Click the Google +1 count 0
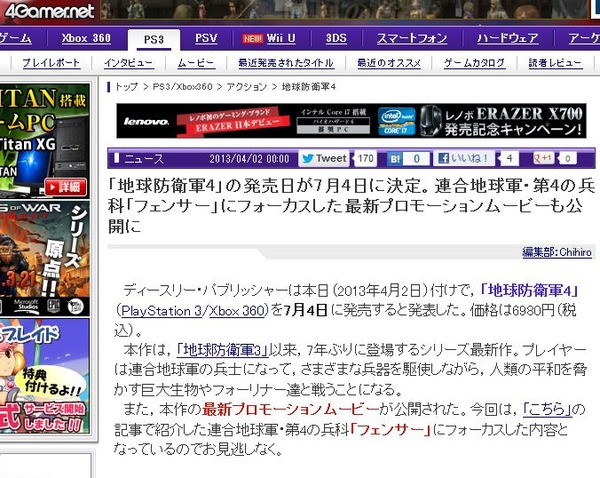This screenshot has height=478, width=600. click(x=568, y=158)
